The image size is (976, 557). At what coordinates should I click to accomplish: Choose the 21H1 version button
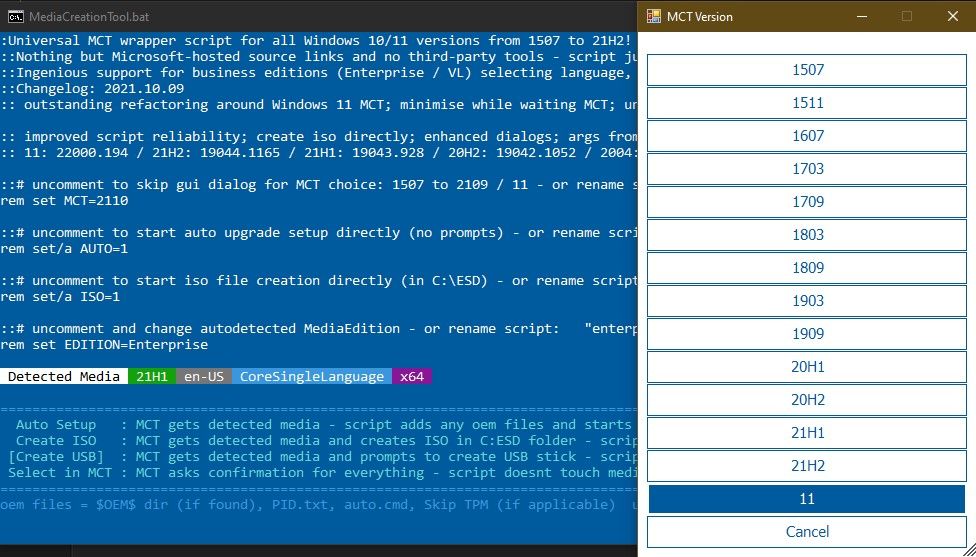tap(807, 433)
